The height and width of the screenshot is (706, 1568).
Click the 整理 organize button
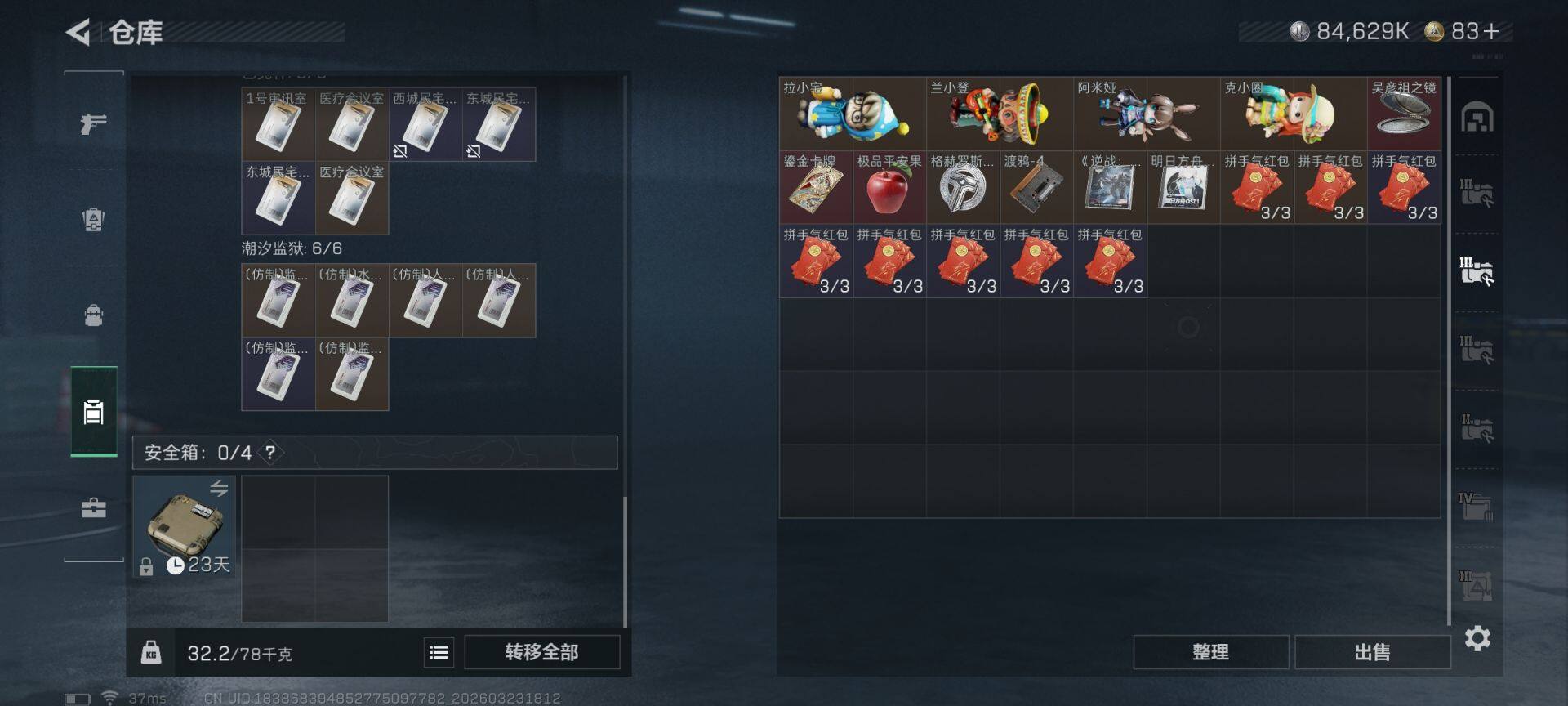click(1210, 652)
